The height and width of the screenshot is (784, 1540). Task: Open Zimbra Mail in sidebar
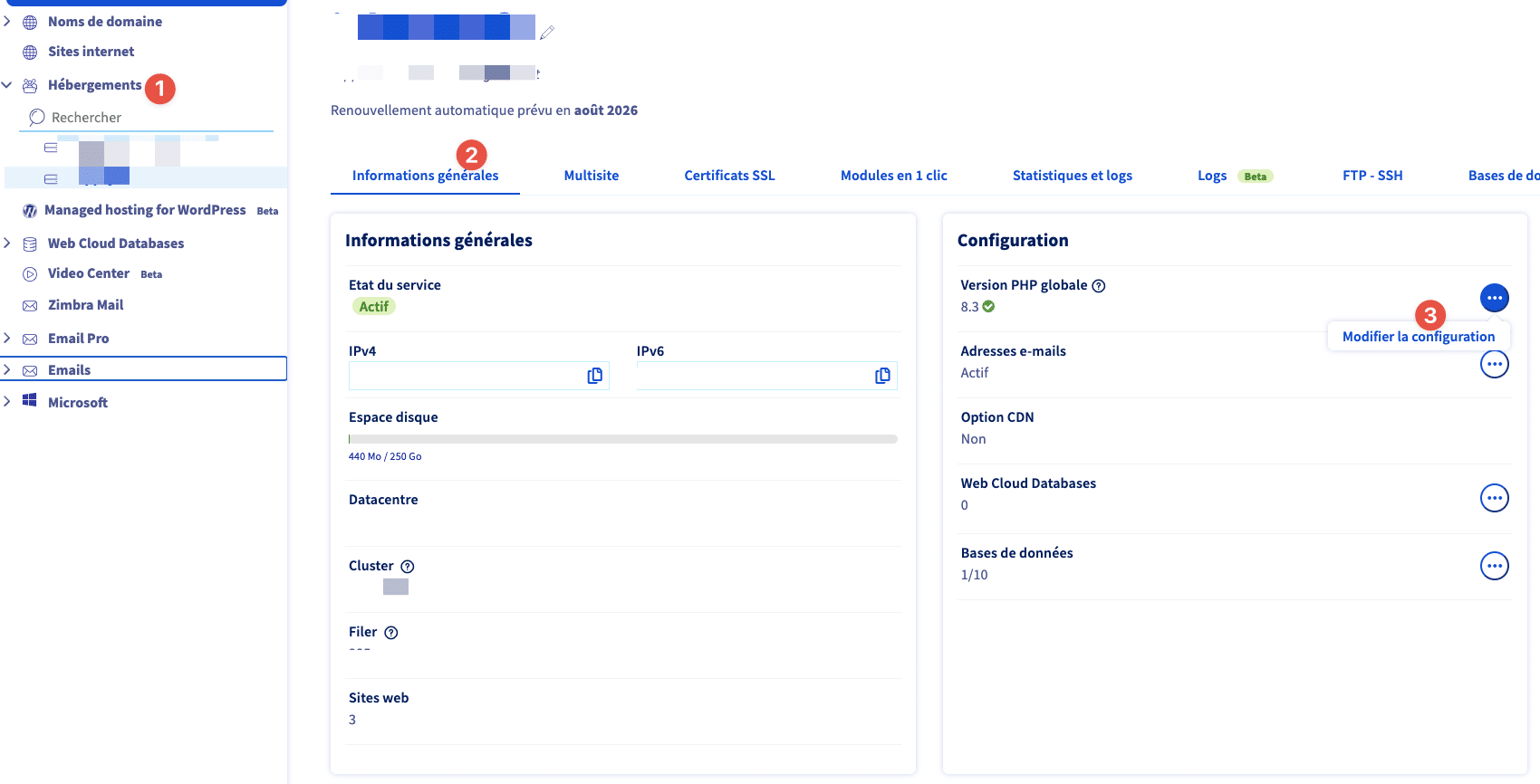click(x=85, y=305)
